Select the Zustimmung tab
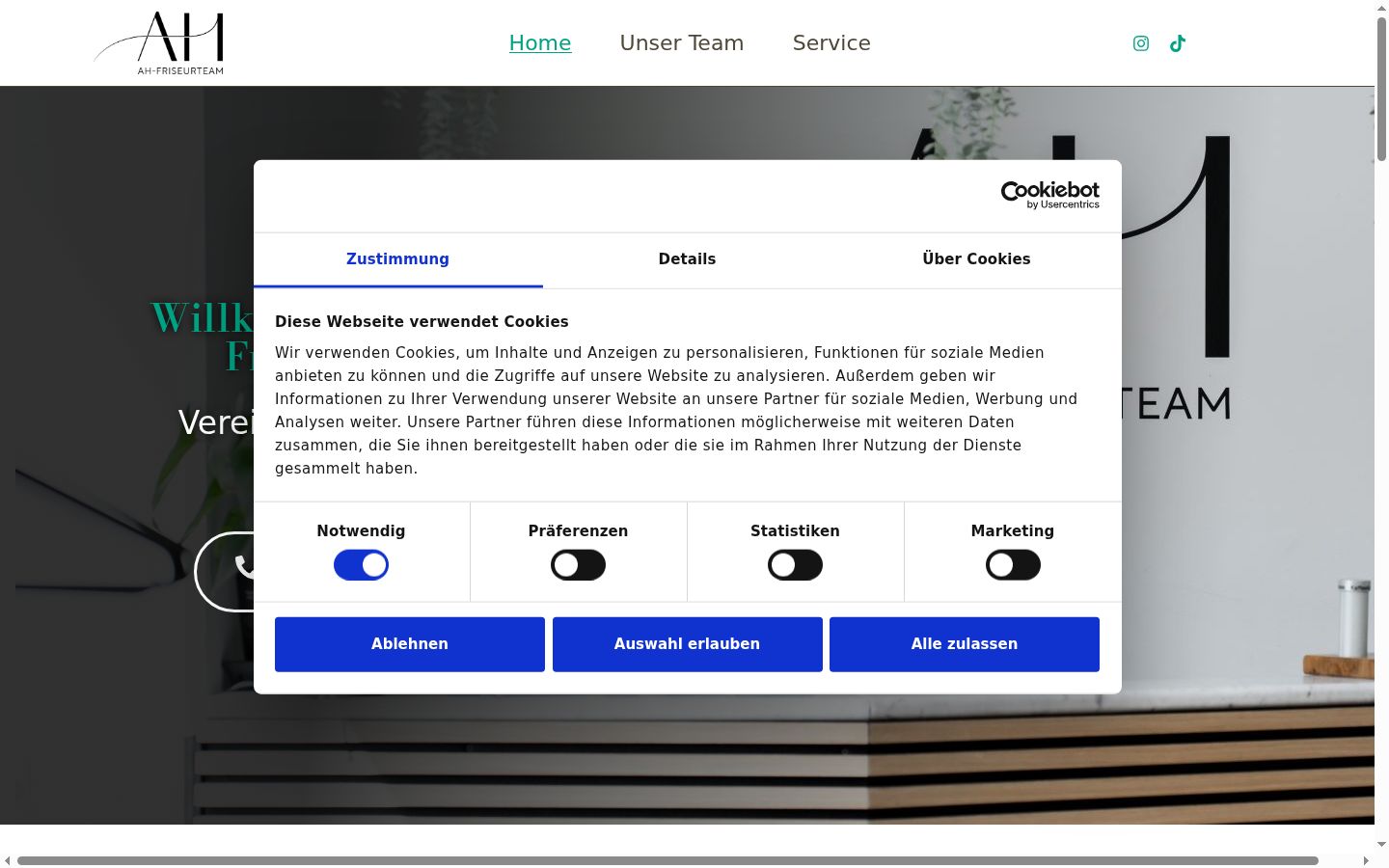Viewport: 1389px width, 868px height. [398, 259]
